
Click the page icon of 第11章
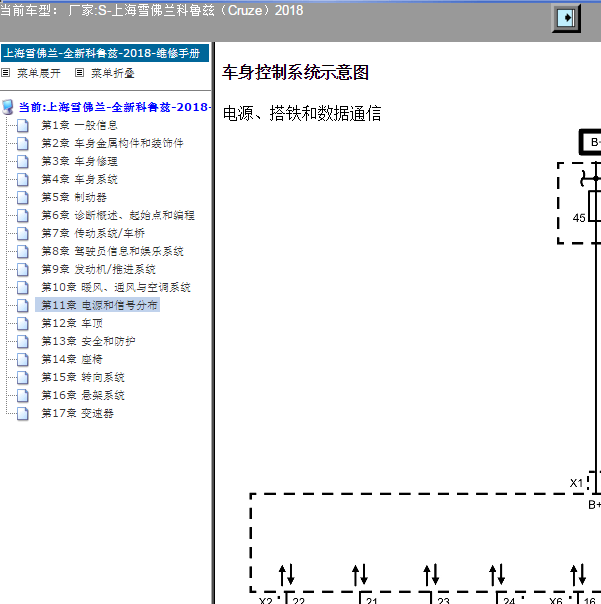[x=23, y=305]
